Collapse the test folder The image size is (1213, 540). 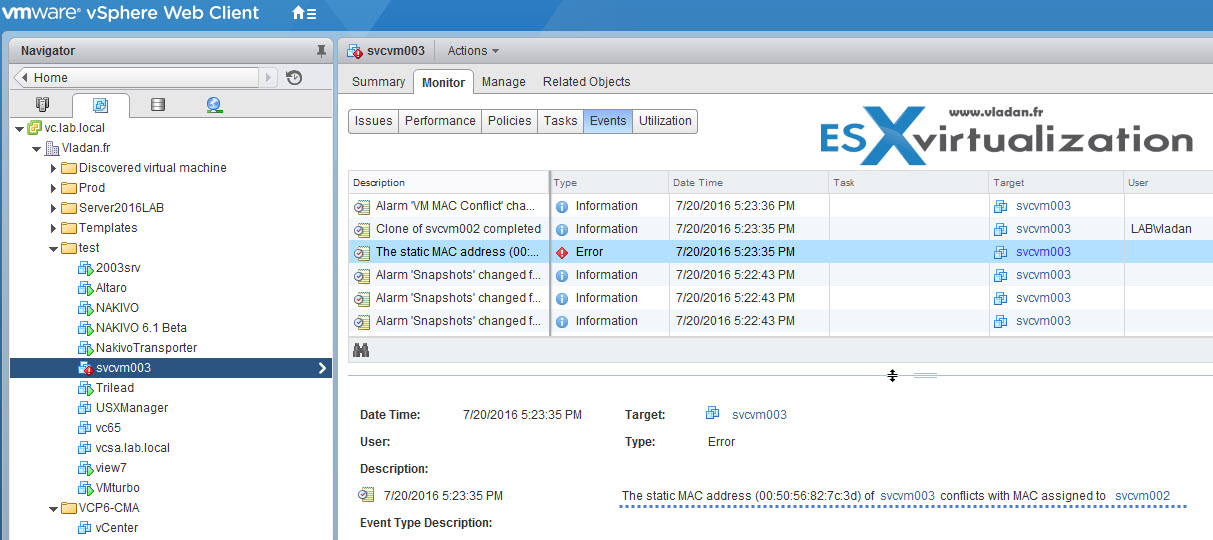[x=53, y=248]
